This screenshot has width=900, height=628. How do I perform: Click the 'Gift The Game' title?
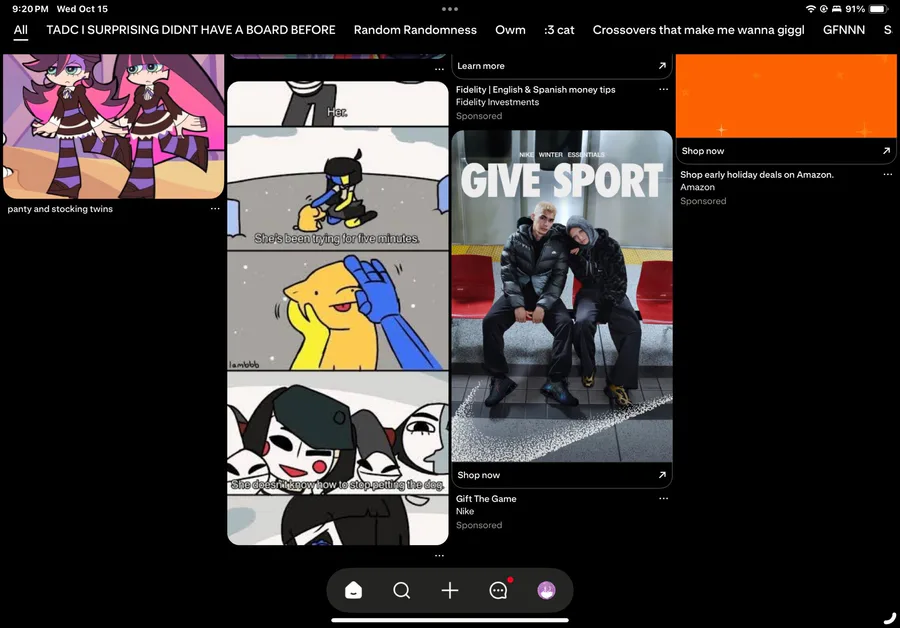486,499
